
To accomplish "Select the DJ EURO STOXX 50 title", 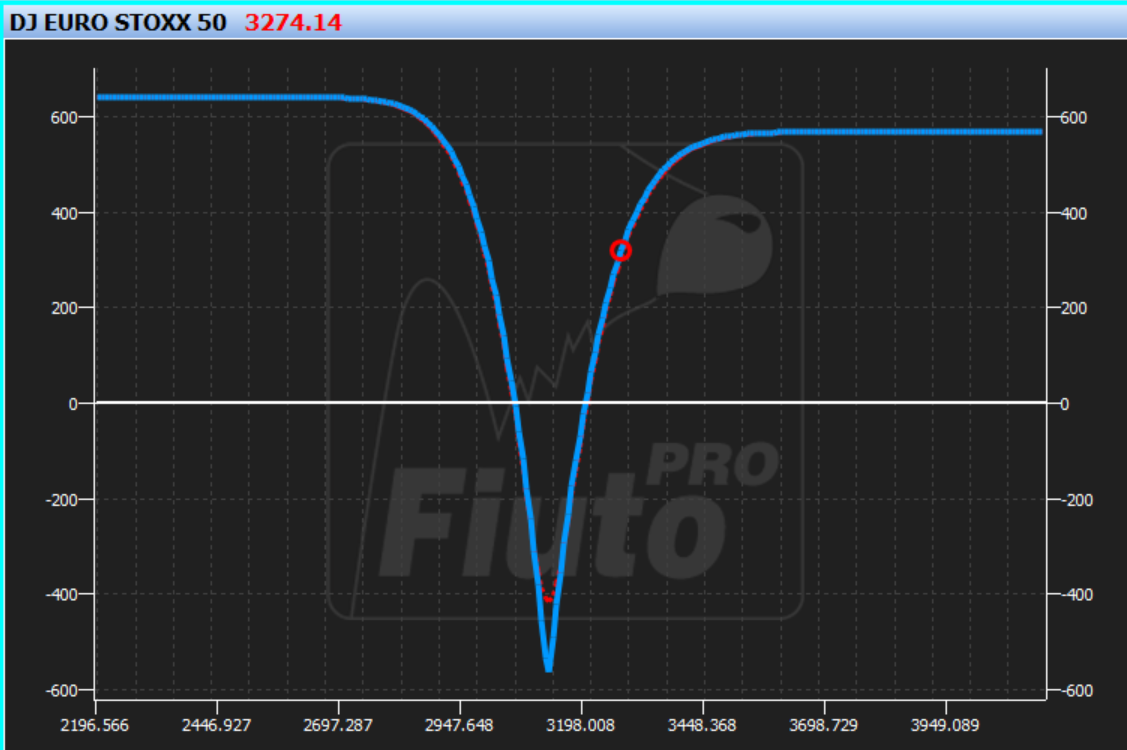I will click(x=118, y=23).
